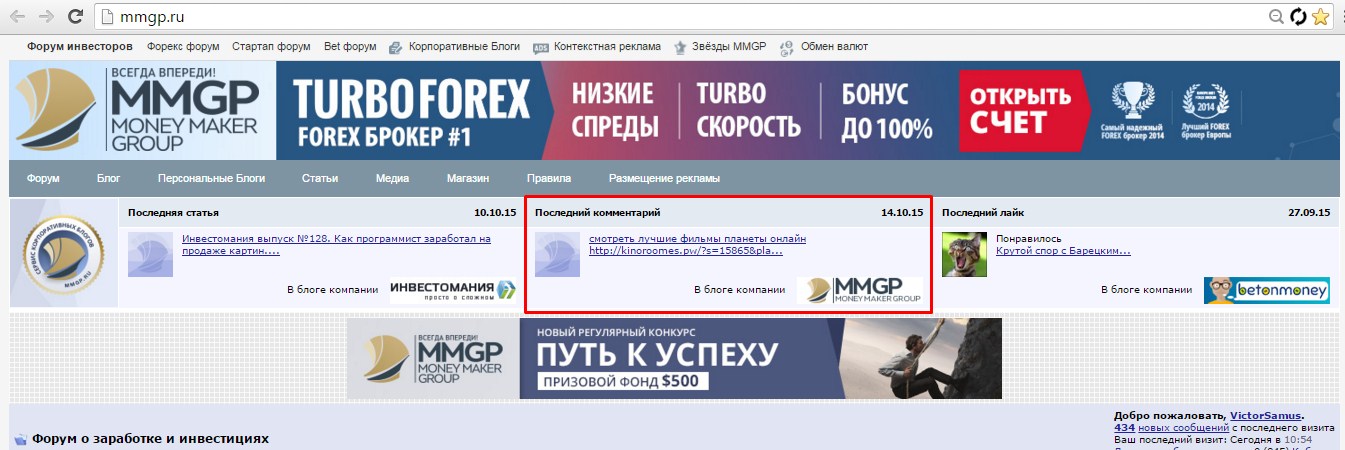Screen dimensions: 1345x450
Task: Click the avatar thumbnail beside the last comment
Action: point(558,254)
